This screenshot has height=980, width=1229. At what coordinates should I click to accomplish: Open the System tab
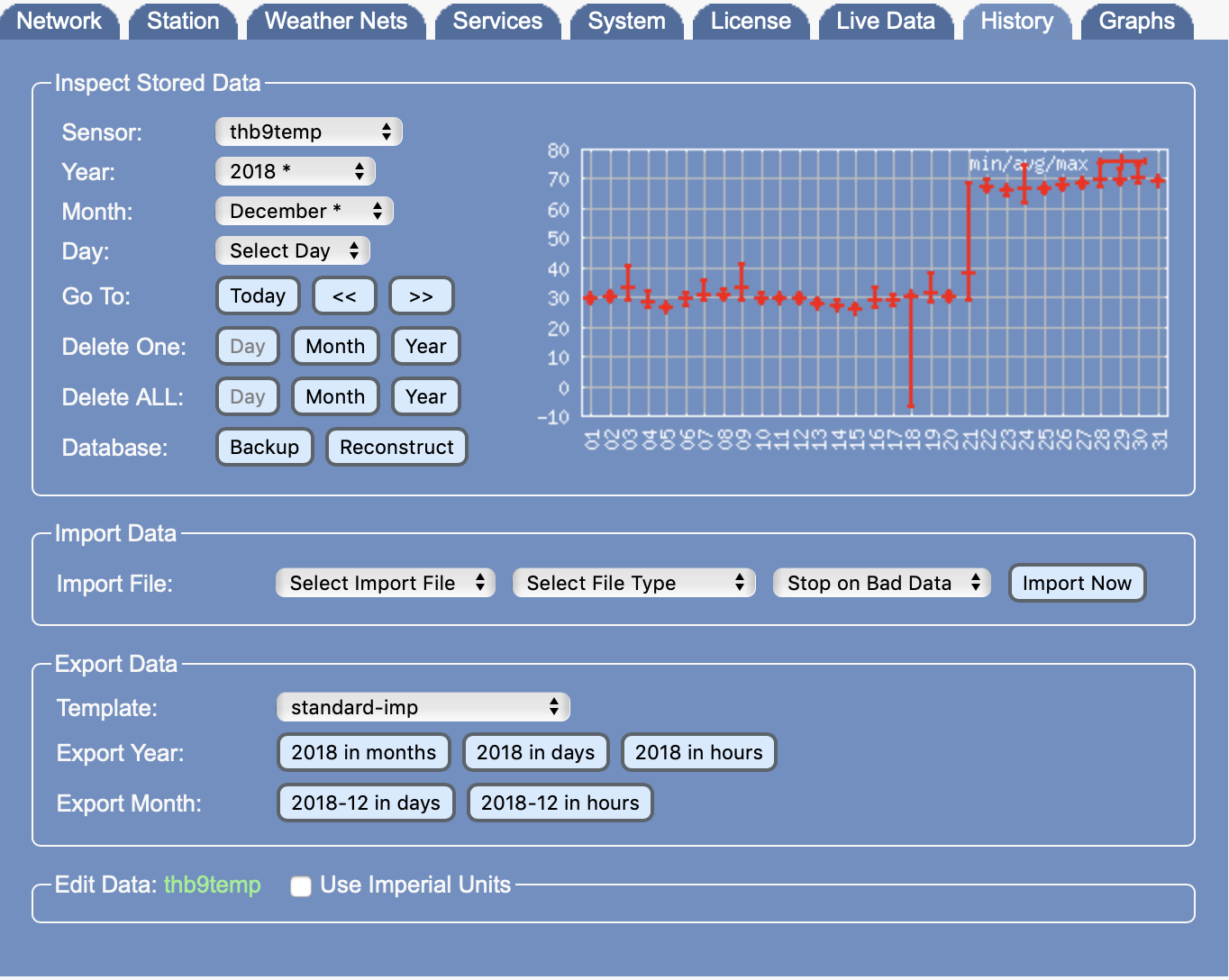click(x=626, y=21)
